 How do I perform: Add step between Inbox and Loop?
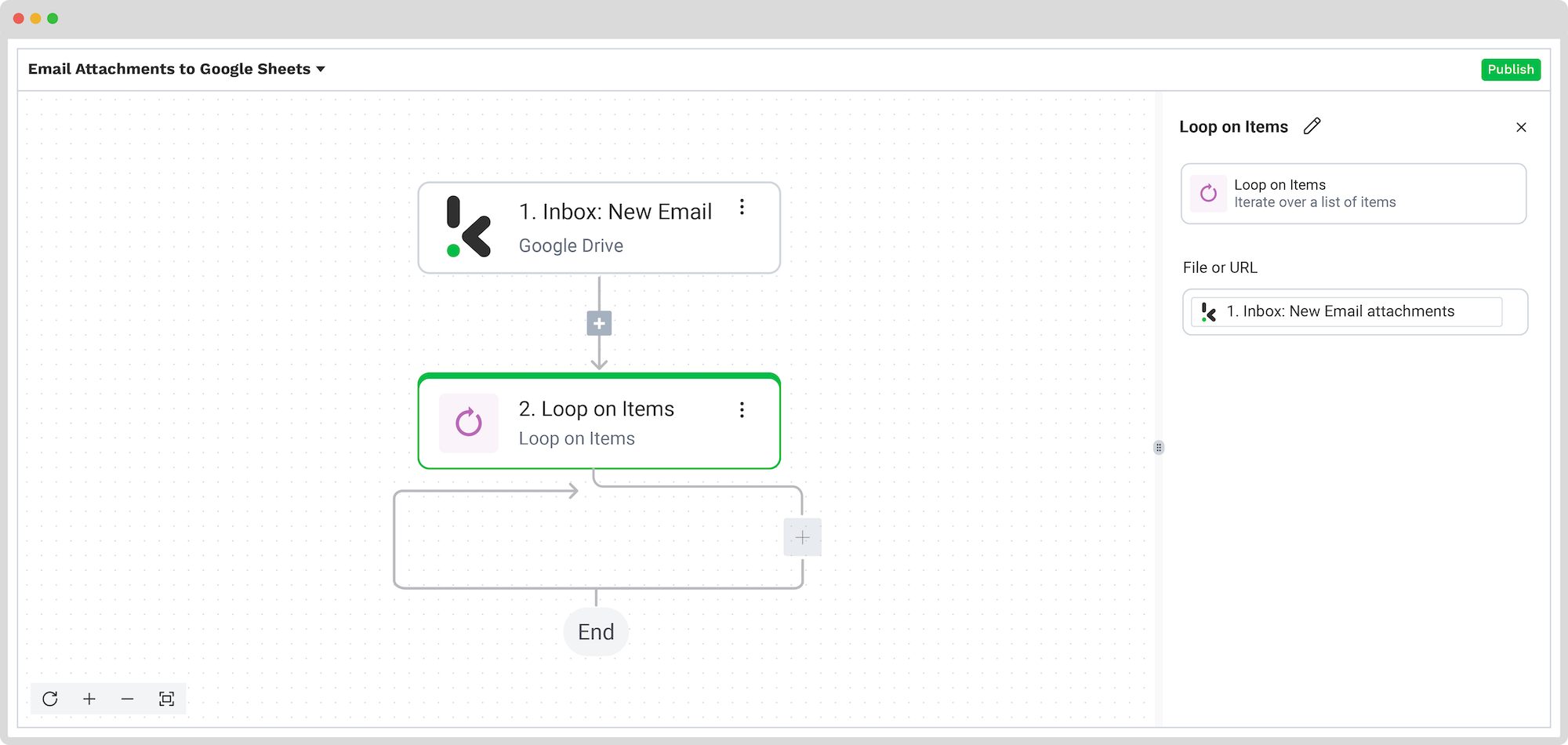[599, 323]
